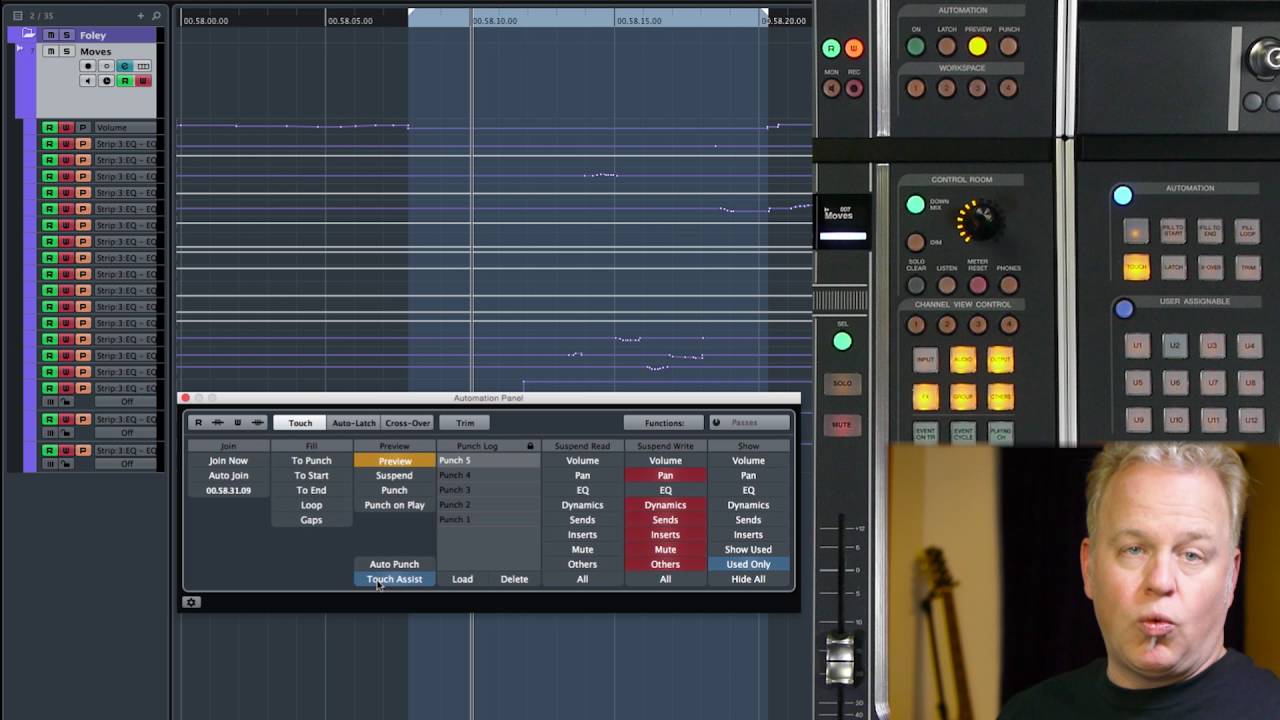This screenshot has width=1280, height=720.
Task: Select Punch 3 in Punch Log
Action: coord(487,490)
